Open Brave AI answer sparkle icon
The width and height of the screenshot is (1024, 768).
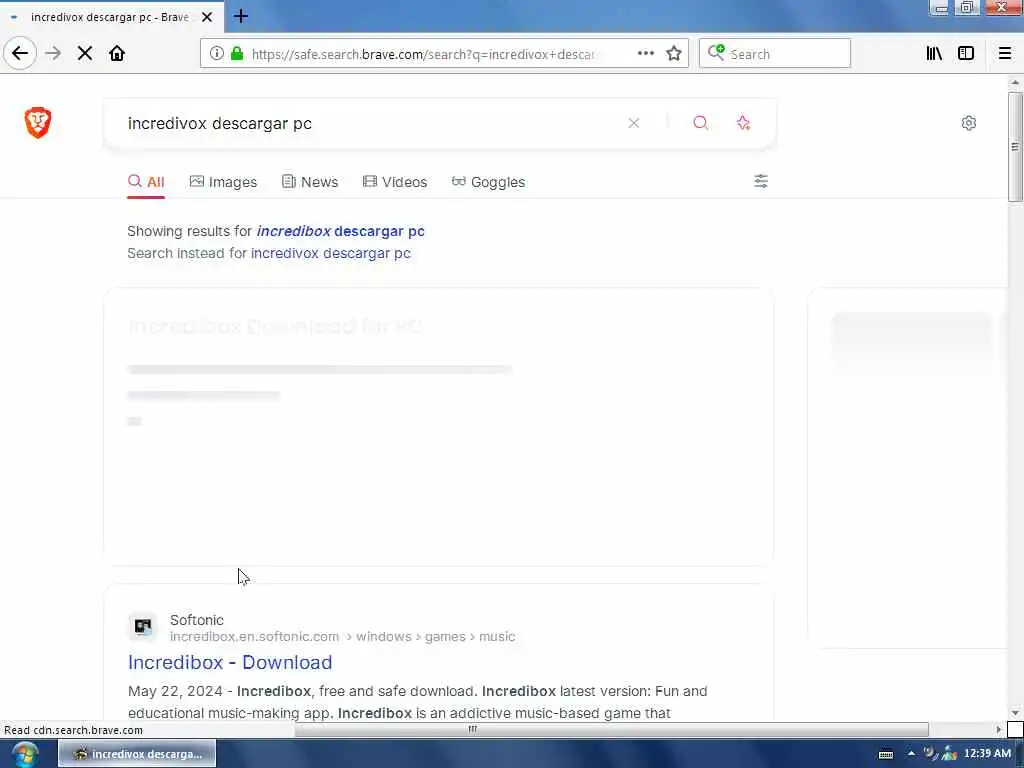pos(743,123)
